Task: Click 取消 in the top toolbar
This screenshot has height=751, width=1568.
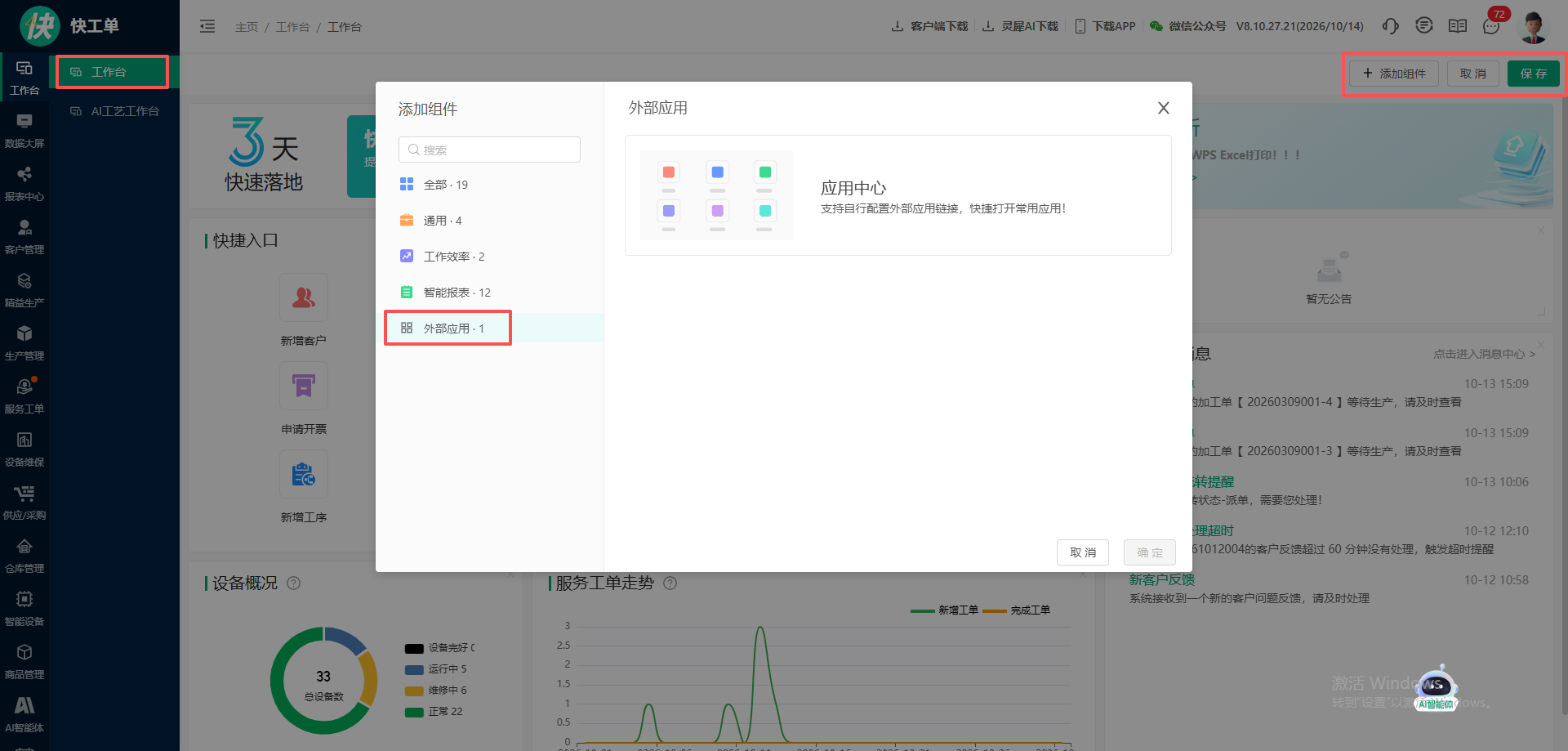Action: coord(1473,74)
